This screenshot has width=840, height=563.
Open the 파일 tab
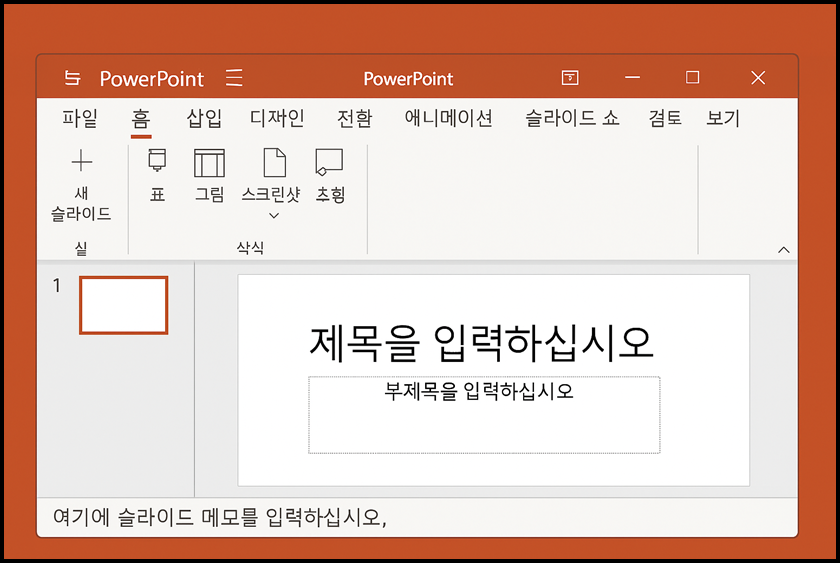[x=80, y=118]
